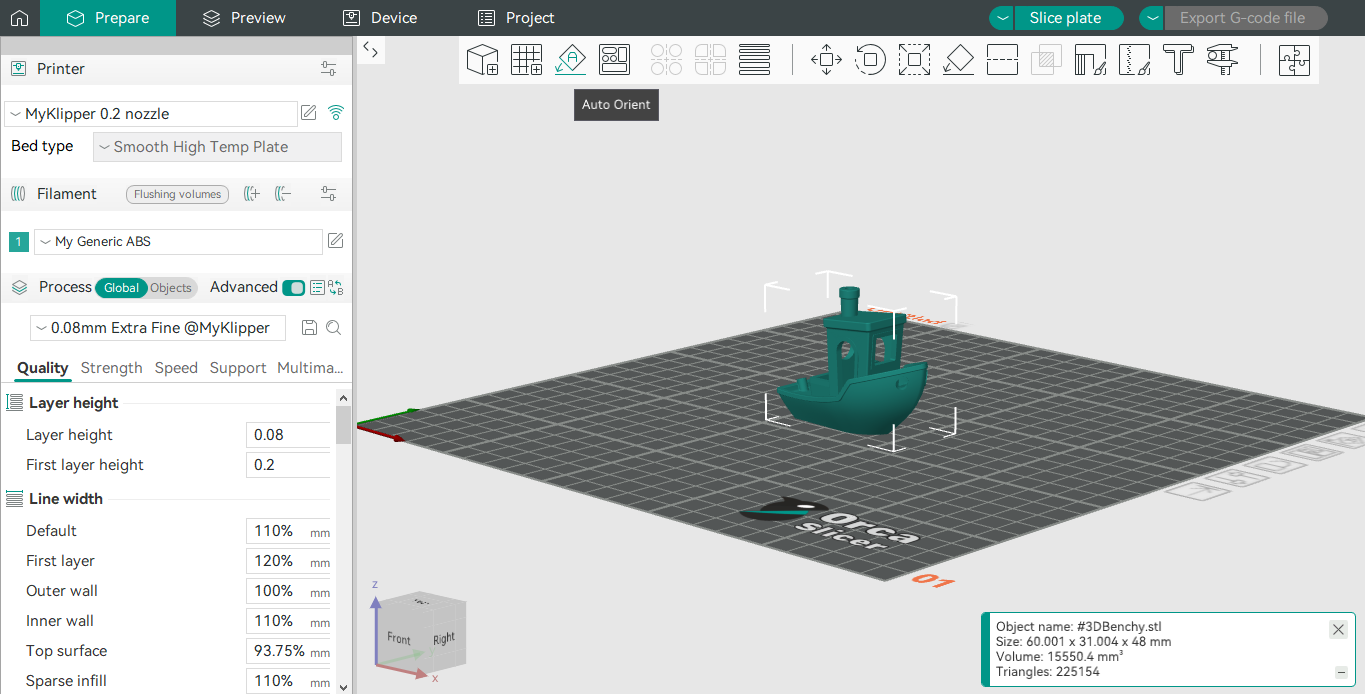Switch to the Prepare tab
1365x694 pixels.
[108, 18]
